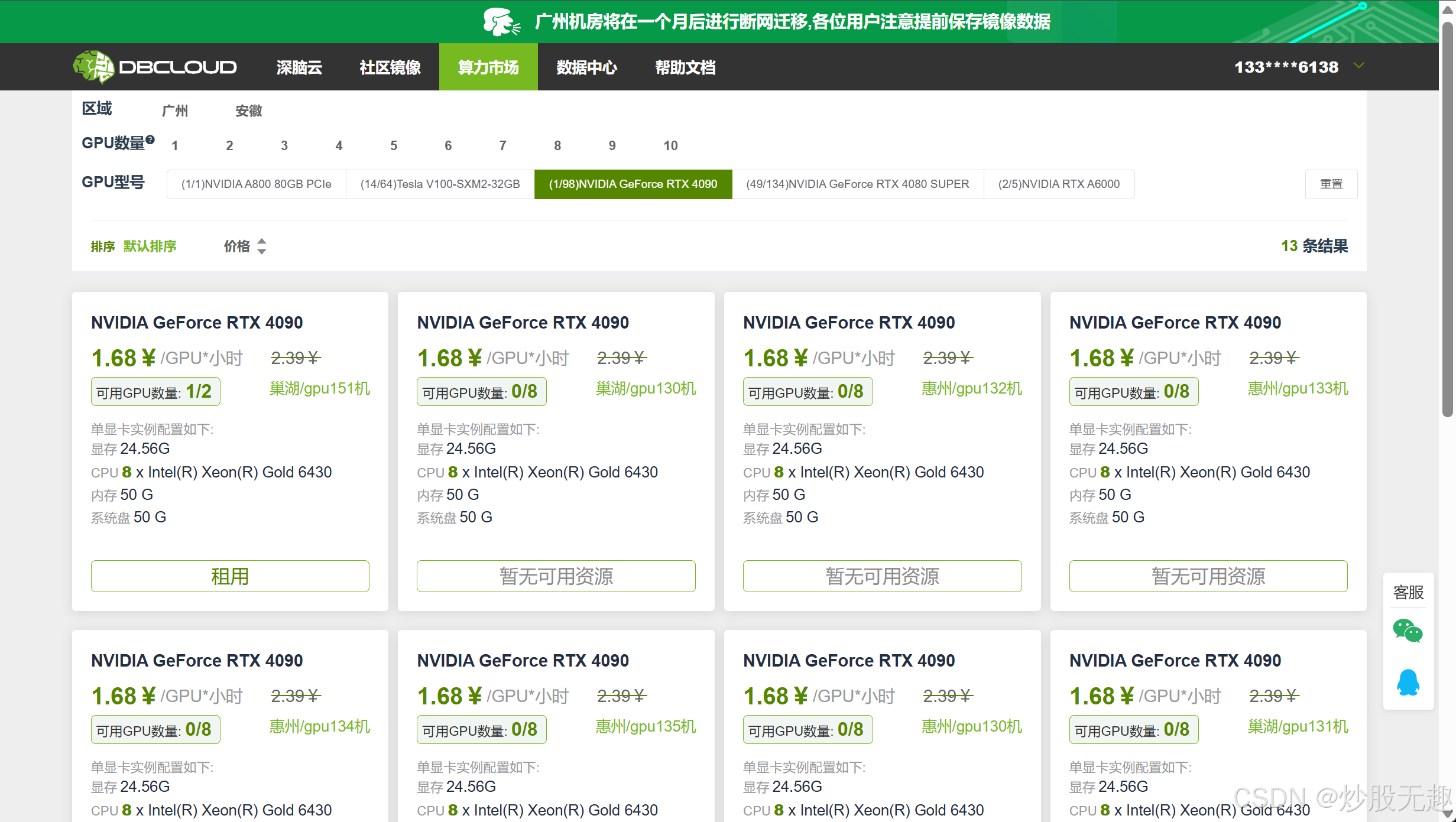Toggle the 价格 sort arrows
1456x822 pixels.
pos(262,246)
